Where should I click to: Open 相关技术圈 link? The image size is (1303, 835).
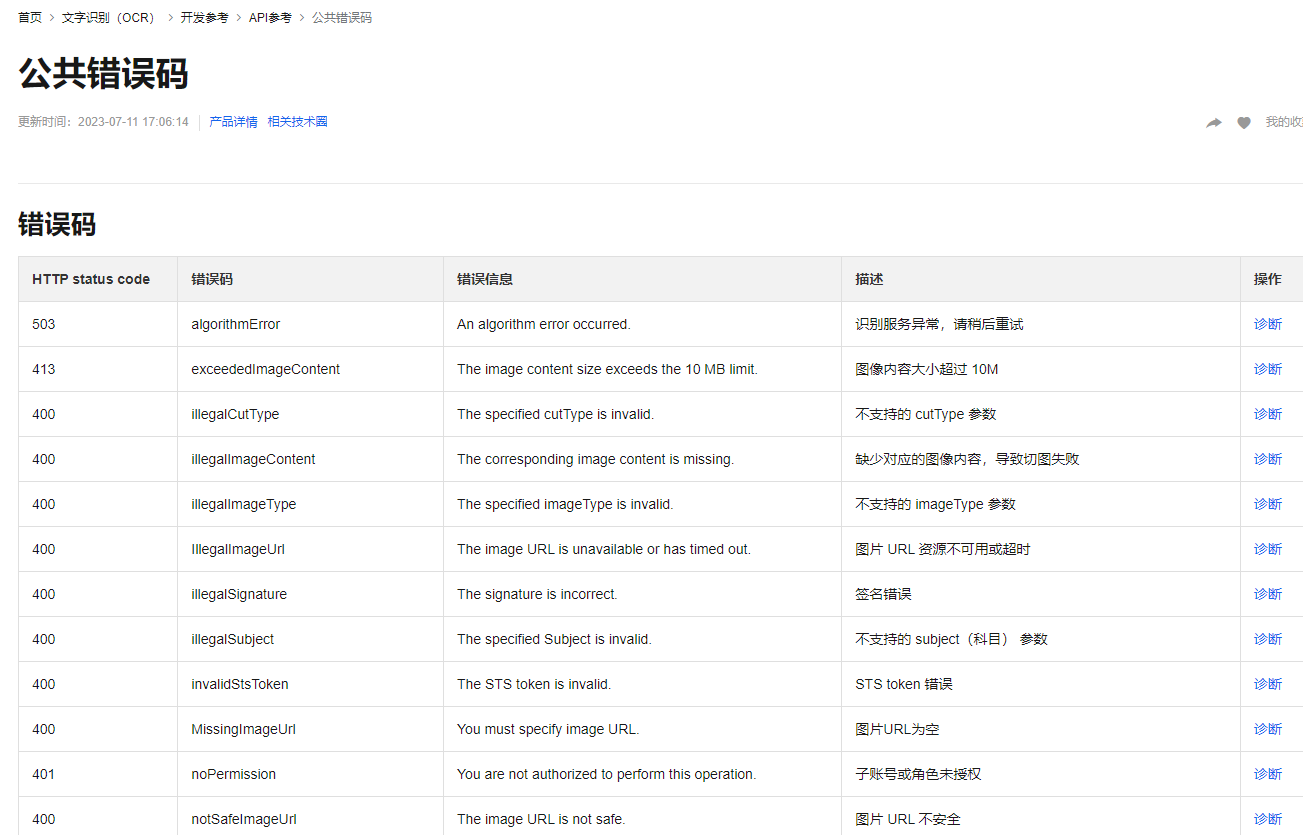click(297, 122)
